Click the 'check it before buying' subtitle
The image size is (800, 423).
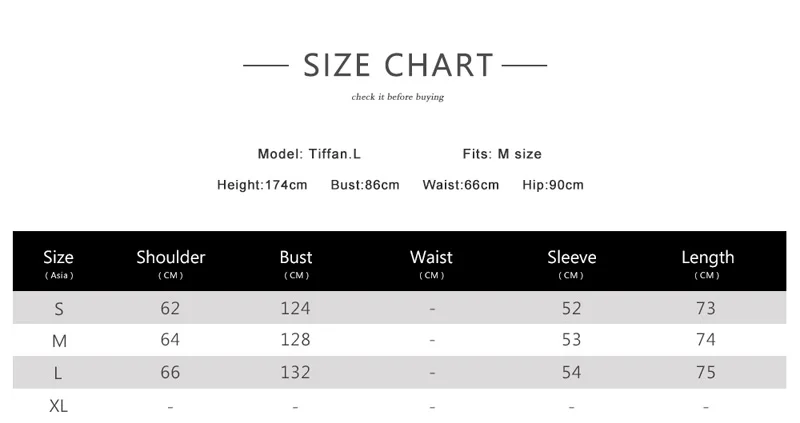click(397, 97)
